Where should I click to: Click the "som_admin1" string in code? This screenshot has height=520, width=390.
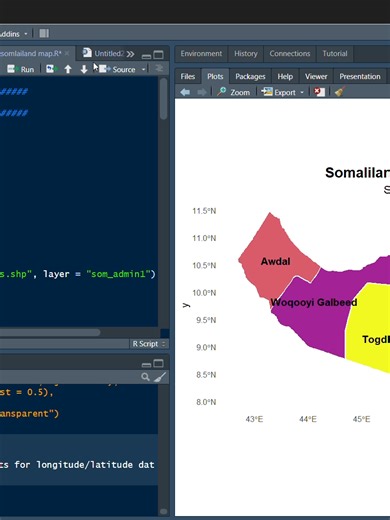(x=118, y=274)
